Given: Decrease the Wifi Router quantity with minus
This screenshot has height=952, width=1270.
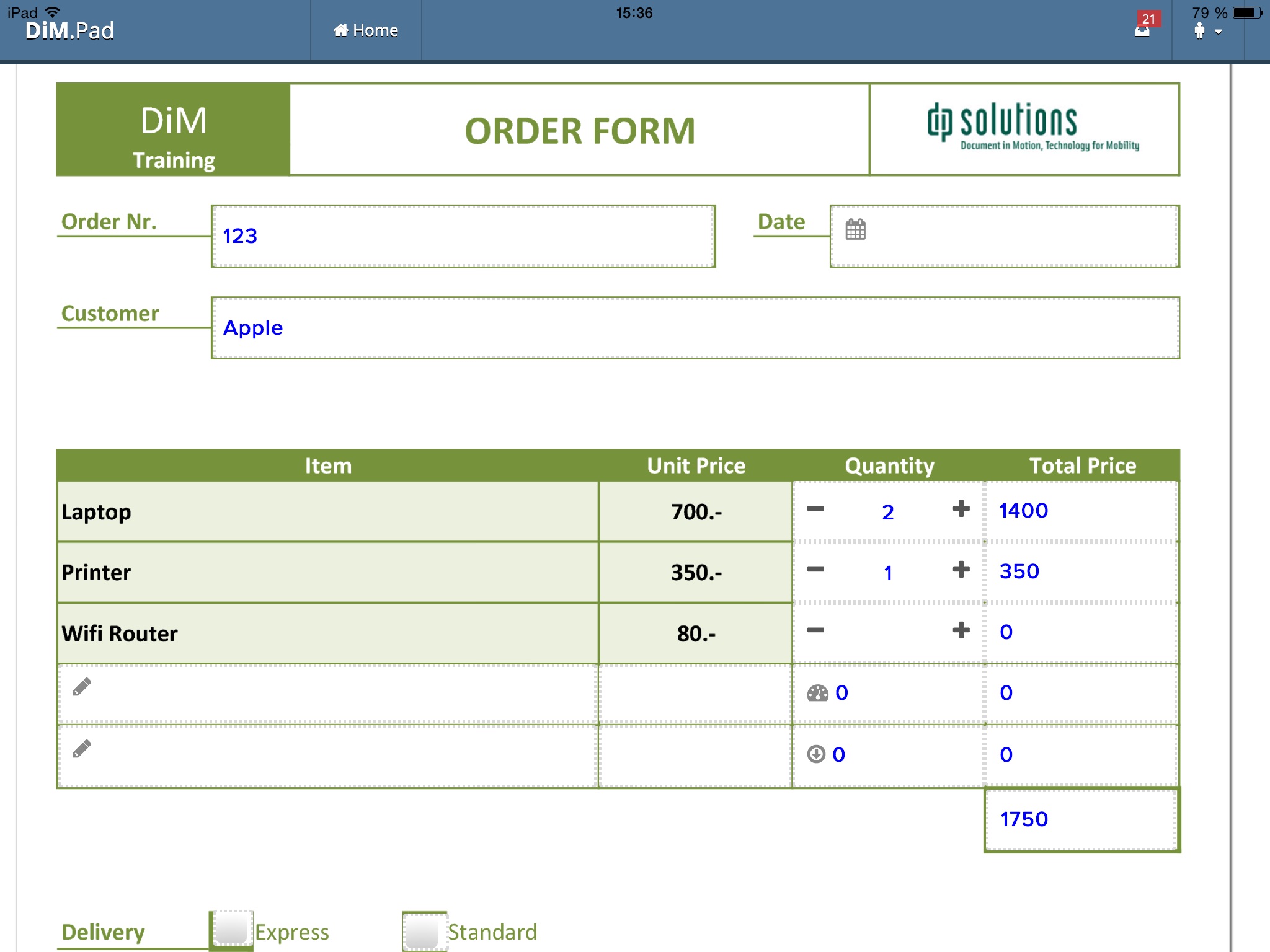Looking at the screenshot, I should (x=815, y=630).
